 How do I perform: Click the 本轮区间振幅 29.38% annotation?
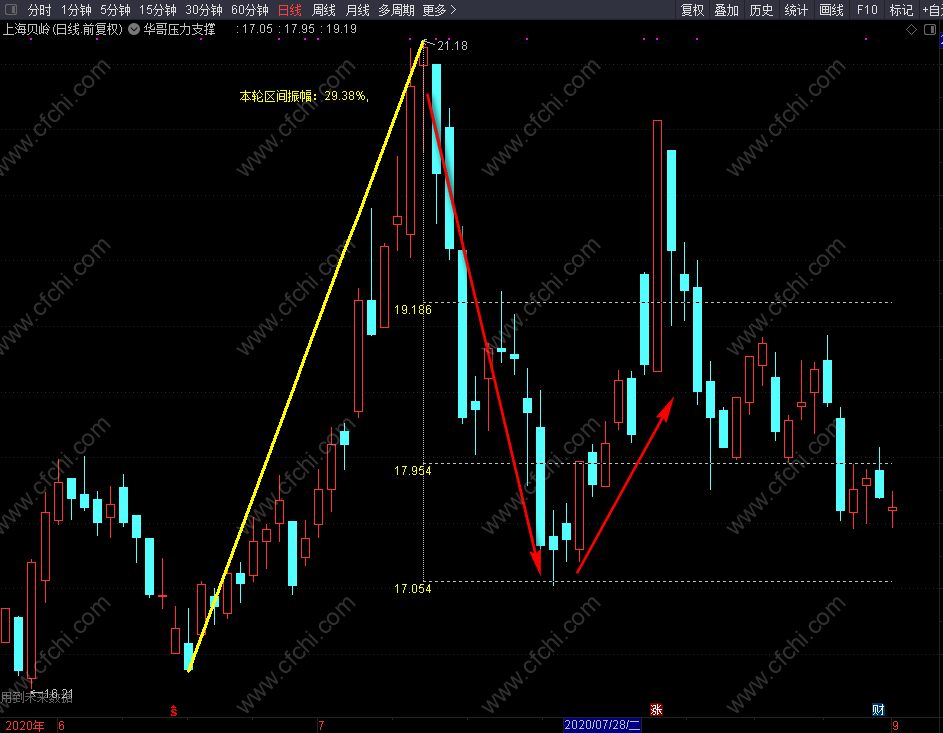(x=304, y=96)
